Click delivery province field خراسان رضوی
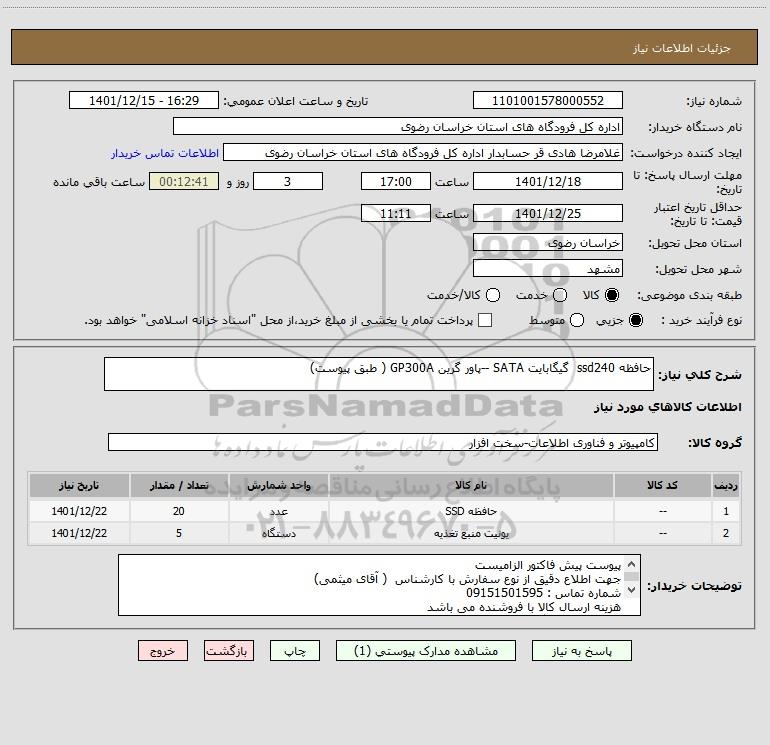The width and height of the screenshot is (770, 745). pos(548,242)
